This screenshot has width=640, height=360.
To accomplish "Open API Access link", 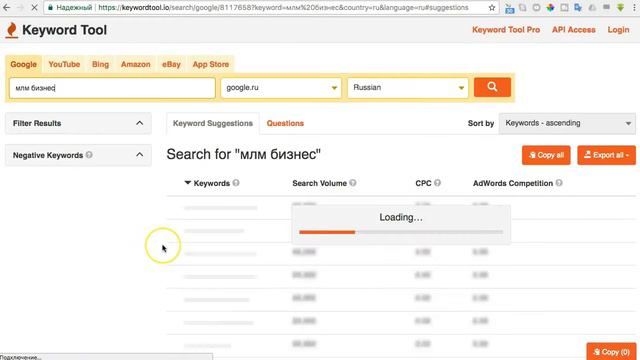I will pos(573,30).
